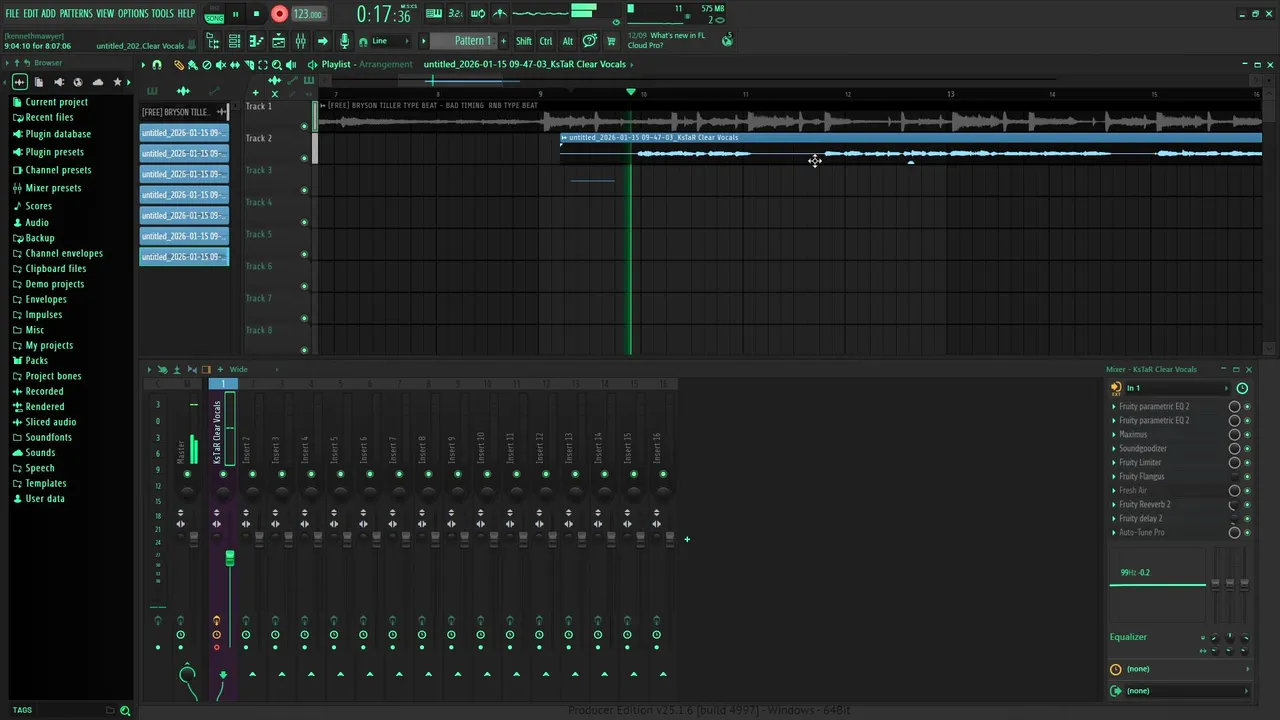The height and width of the screenshot is (720, 1280).
Task: Add new pattern with plus button
Action: coord(503,41)
